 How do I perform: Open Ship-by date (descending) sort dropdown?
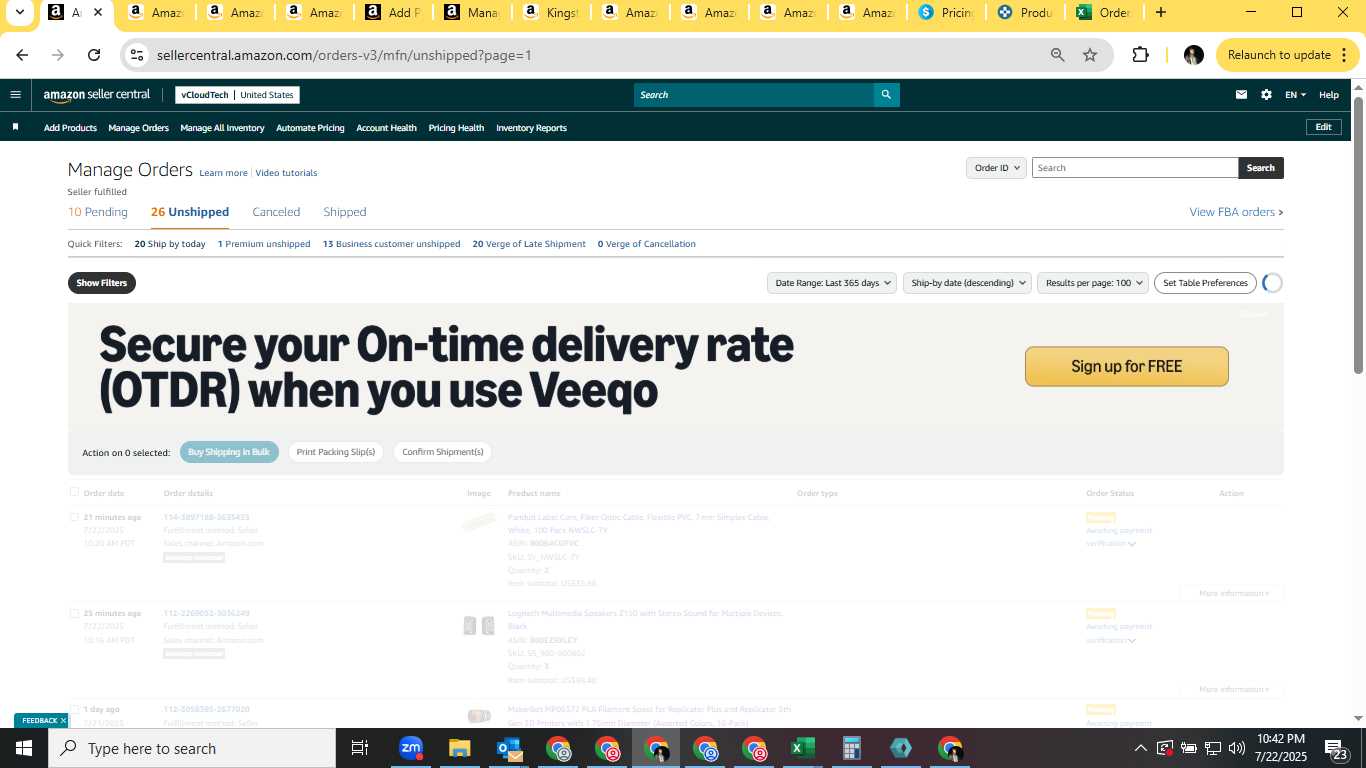click(x=968, y=283)
